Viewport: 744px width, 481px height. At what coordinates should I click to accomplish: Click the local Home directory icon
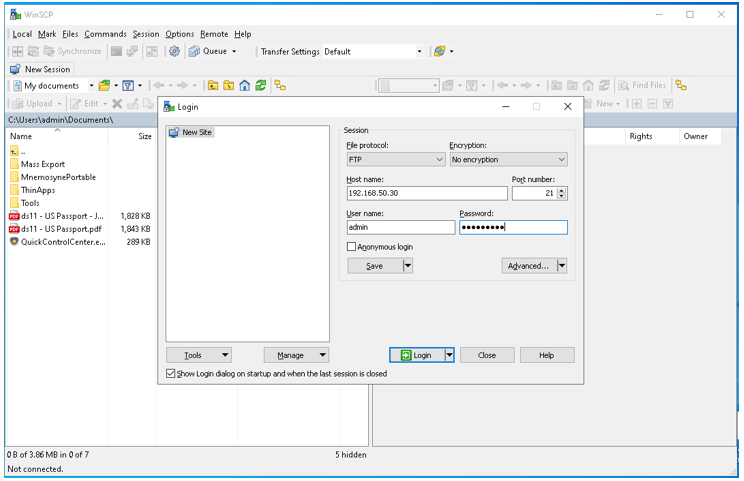point(245,86)
